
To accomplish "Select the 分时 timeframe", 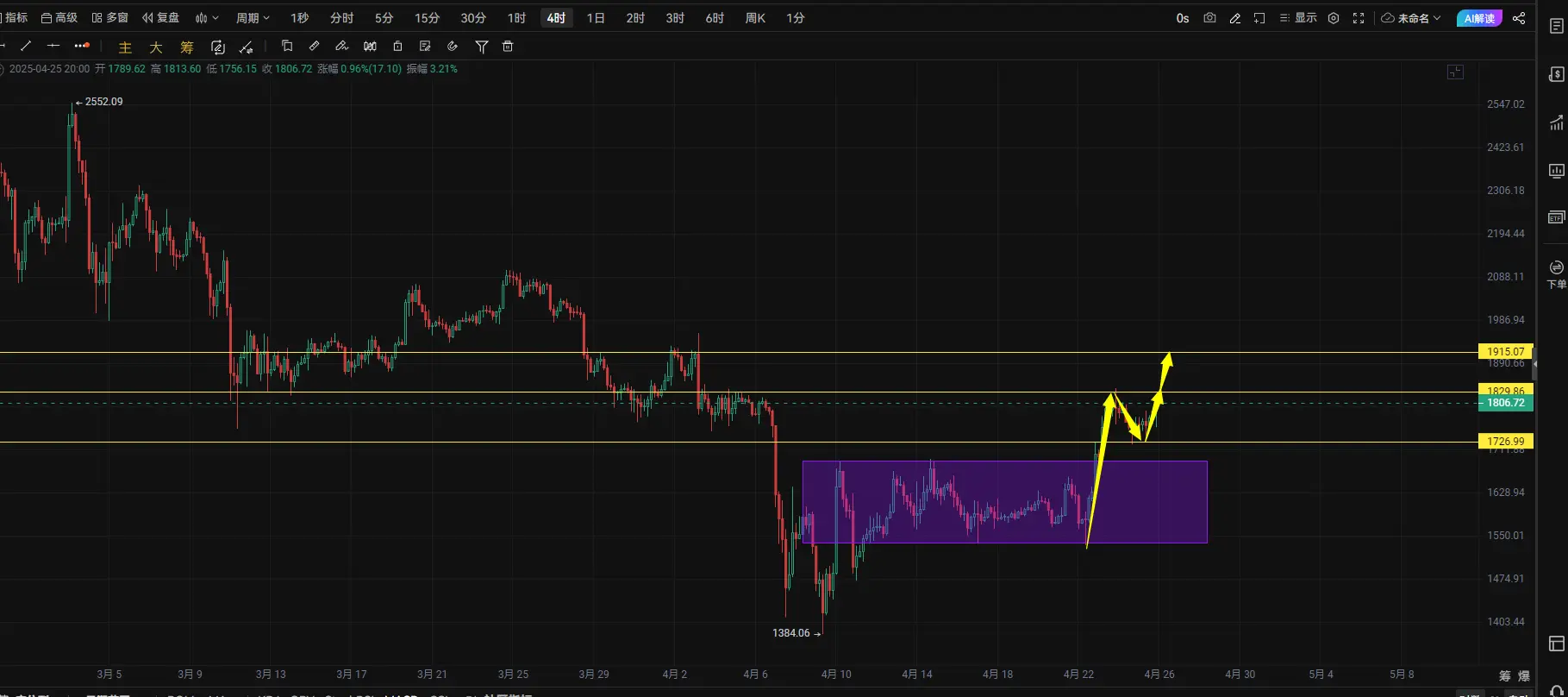I will (342, 17).
